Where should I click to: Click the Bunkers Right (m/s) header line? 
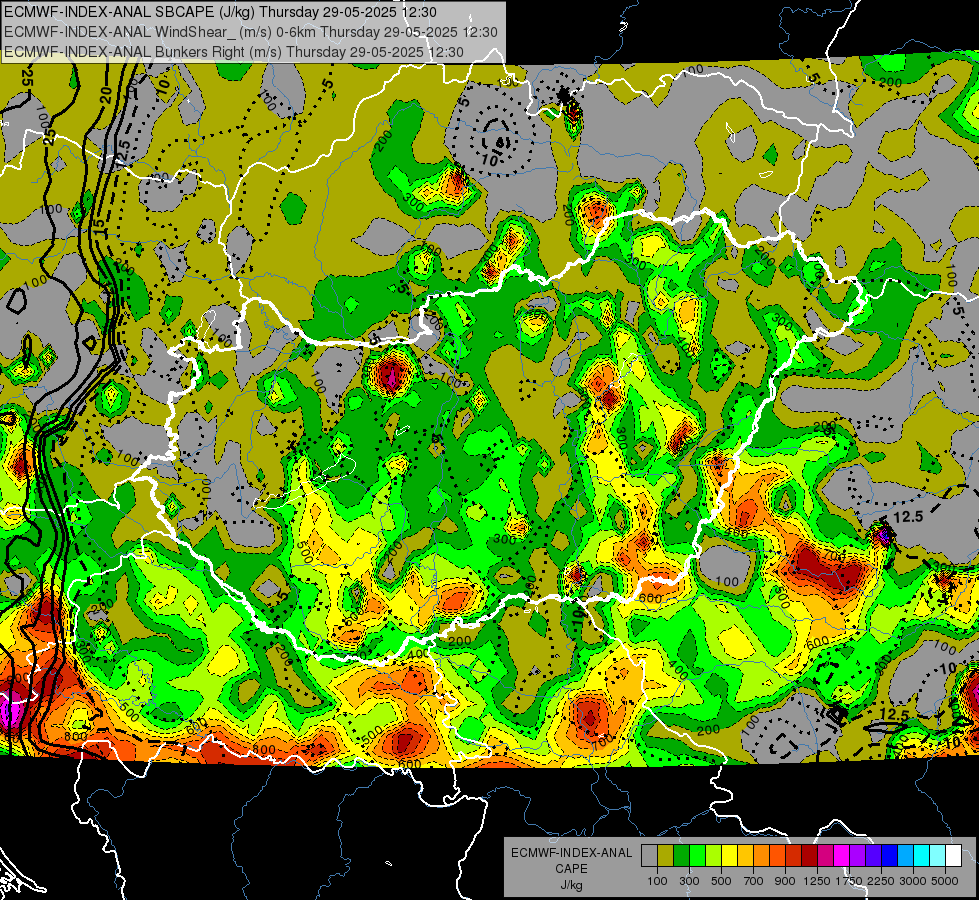(x=234, y=51)
